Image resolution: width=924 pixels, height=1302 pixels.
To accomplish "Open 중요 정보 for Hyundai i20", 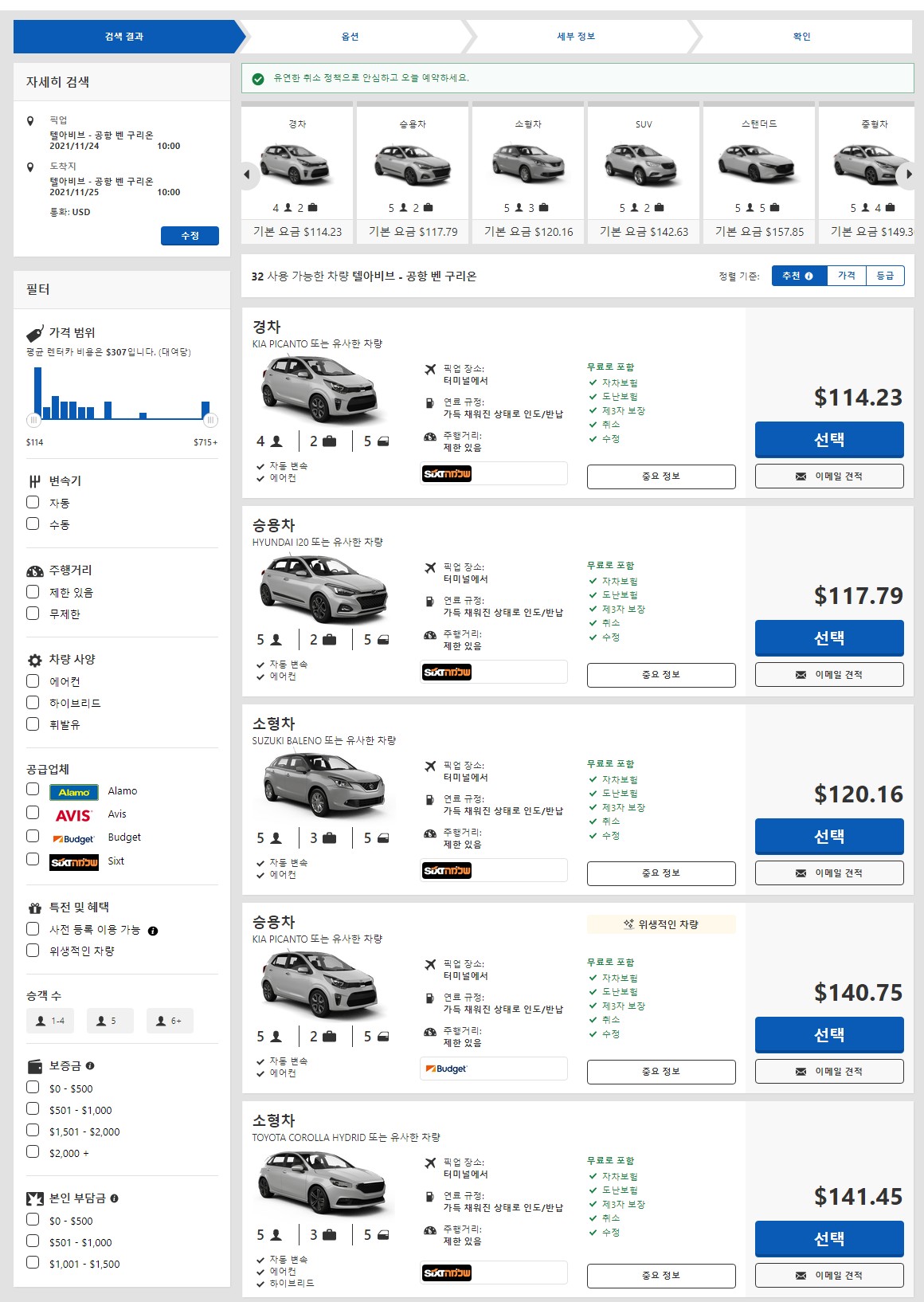I will tap(660, 675).
